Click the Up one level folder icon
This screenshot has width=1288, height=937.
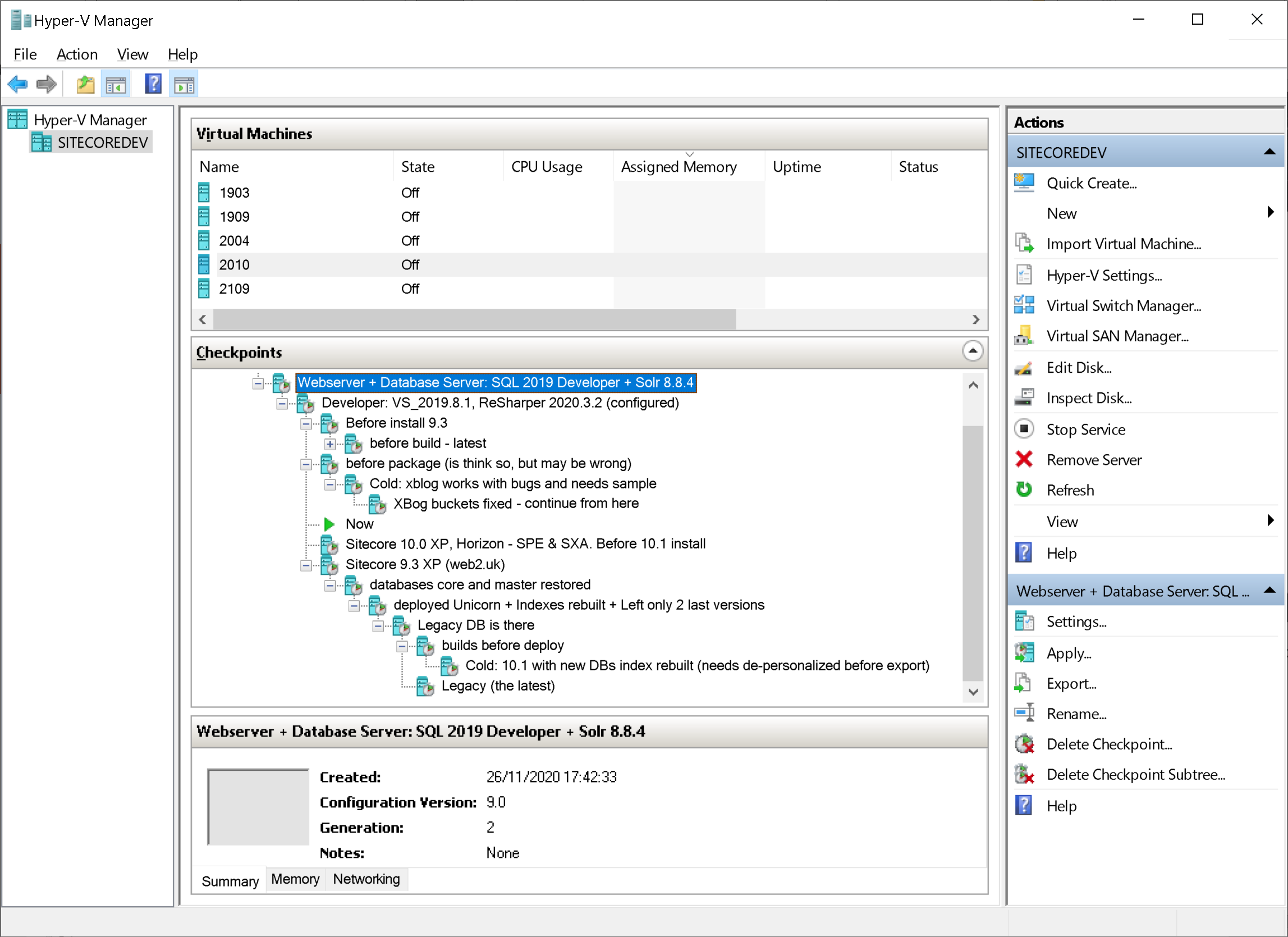click(x=85, y=85)
